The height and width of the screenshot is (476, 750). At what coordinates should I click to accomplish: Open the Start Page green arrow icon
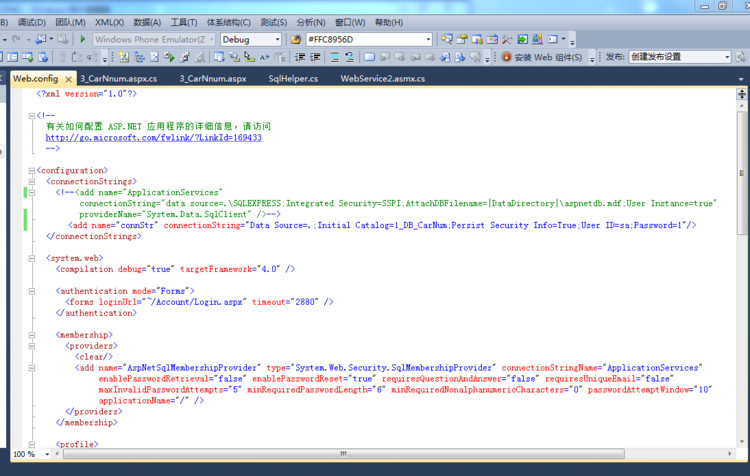522,39
